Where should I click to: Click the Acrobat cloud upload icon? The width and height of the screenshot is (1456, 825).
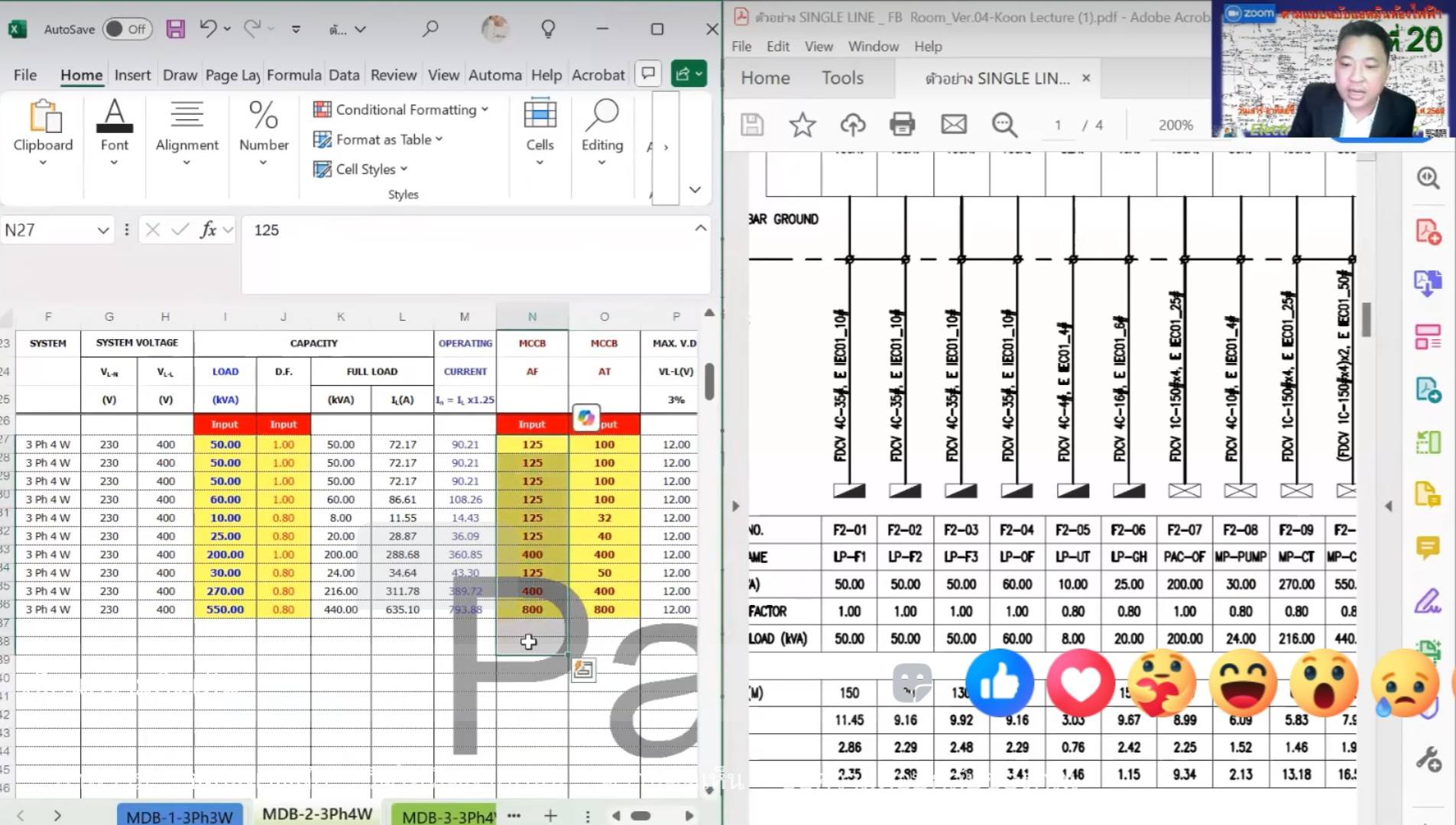click(x=853, y=124)
